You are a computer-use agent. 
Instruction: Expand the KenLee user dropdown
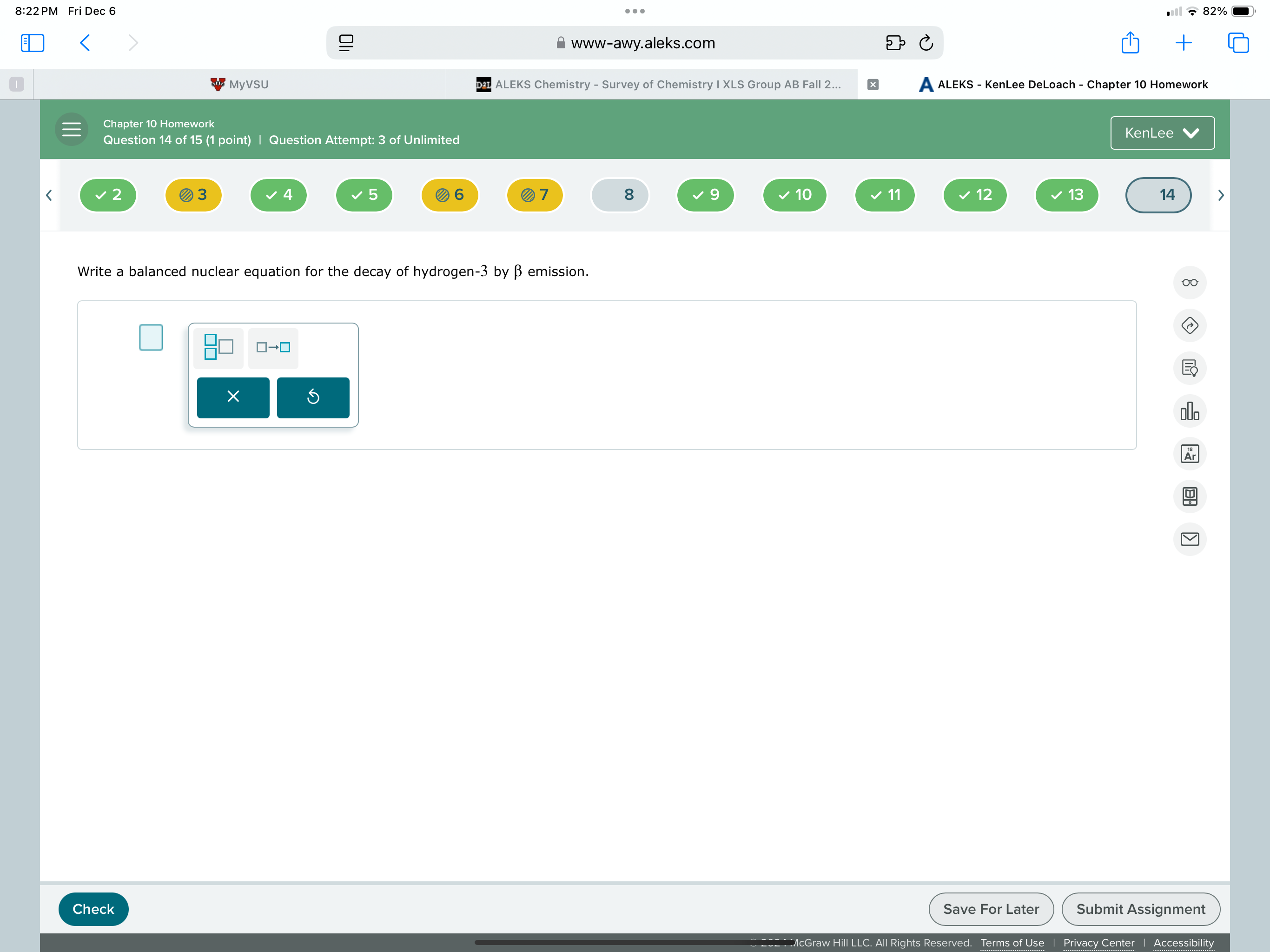1162,133
